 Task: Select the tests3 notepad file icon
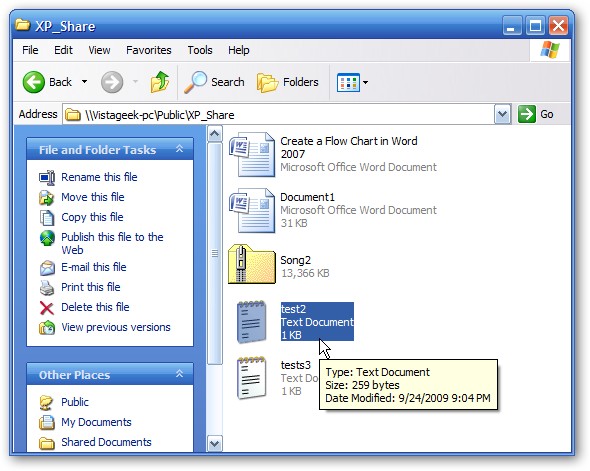[x=252, y=378]
